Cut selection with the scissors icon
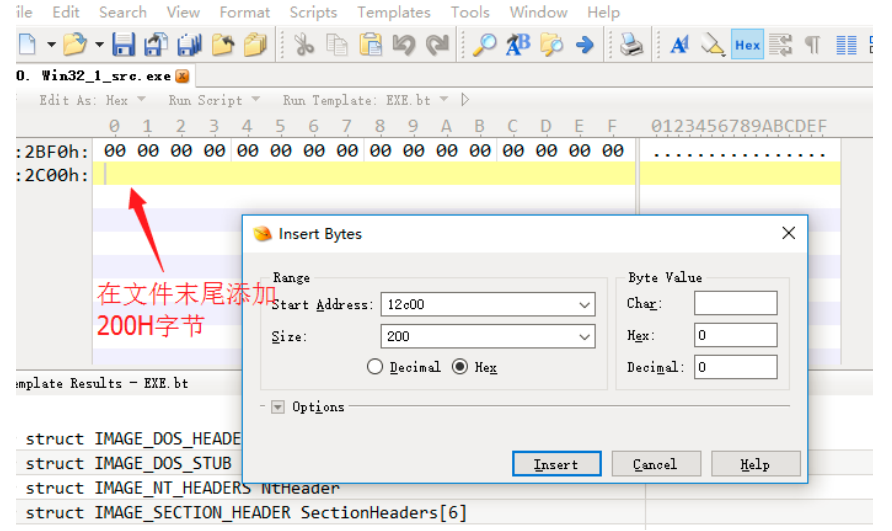The height and width of the screenshot is (531, 892). (304, 44)
